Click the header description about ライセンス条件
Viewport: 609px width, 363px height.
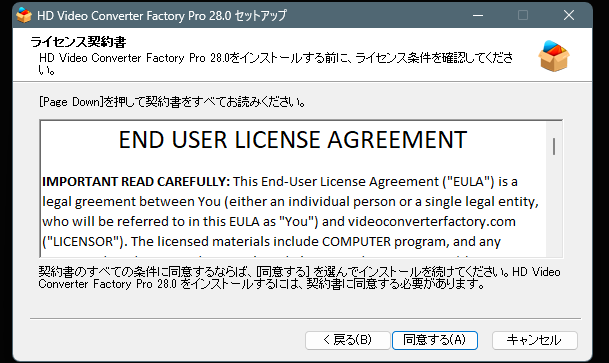tap(276, 63)
